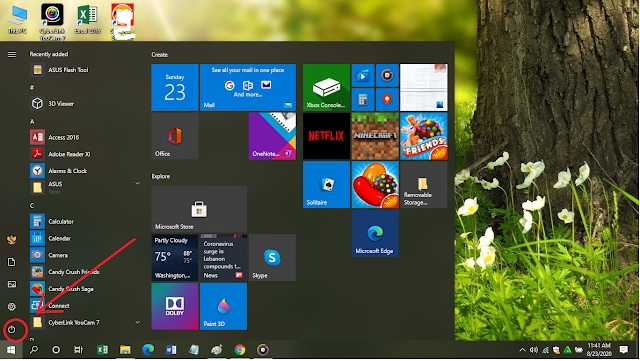Launch the Netflix tile
640x361 pixels.
[x=326, y=136]
